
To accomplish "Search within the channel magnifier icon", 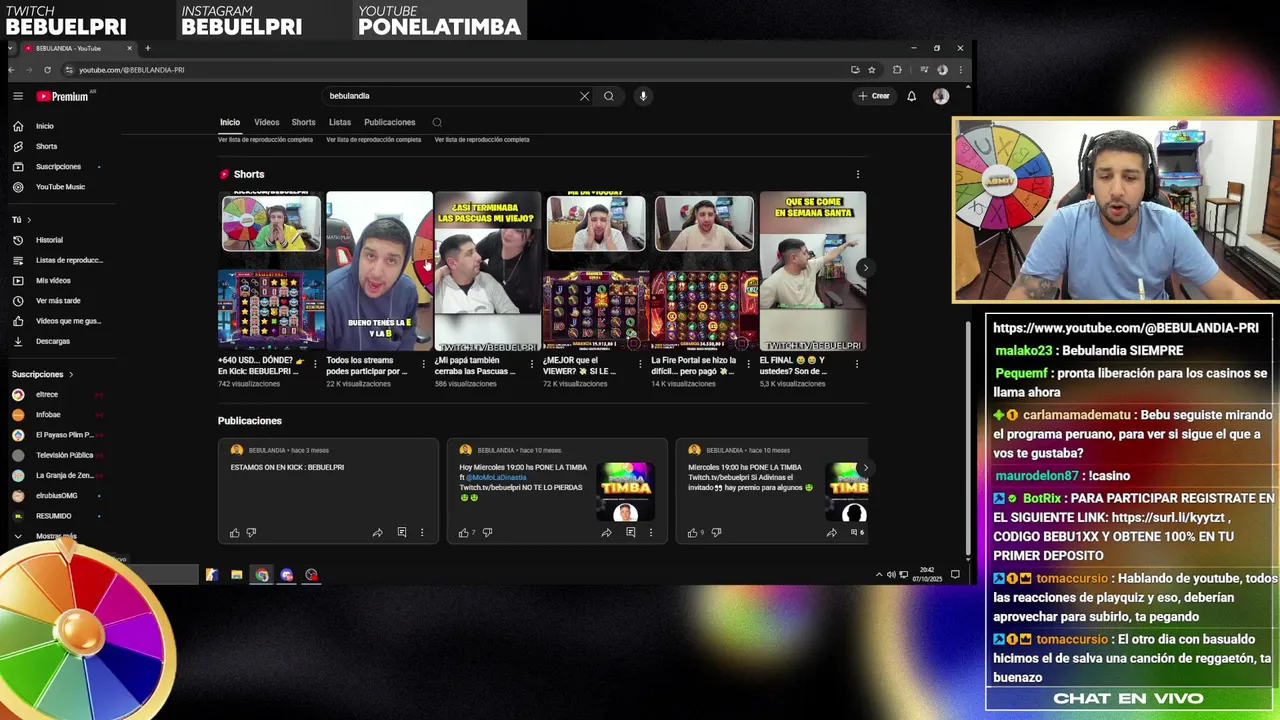I will click(437, 122).
